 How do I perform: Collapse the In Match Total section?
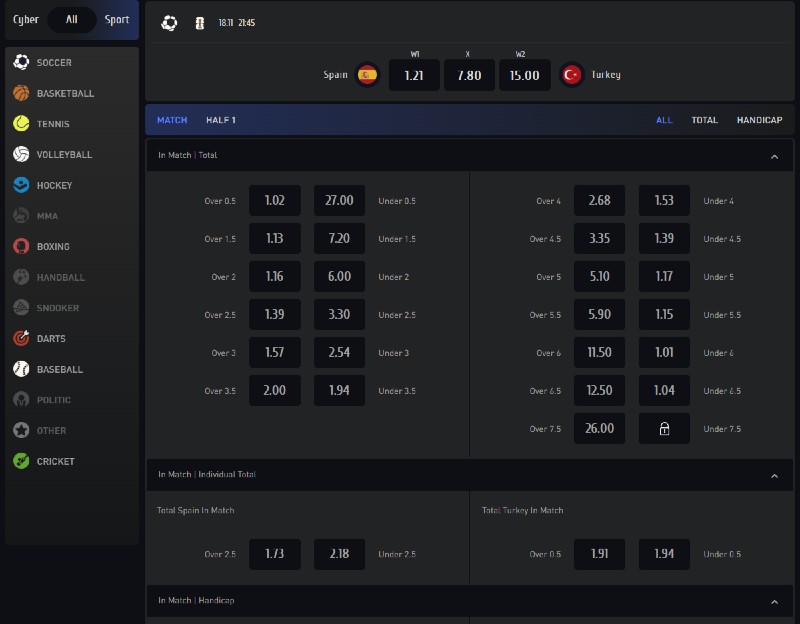coord(773,155)
